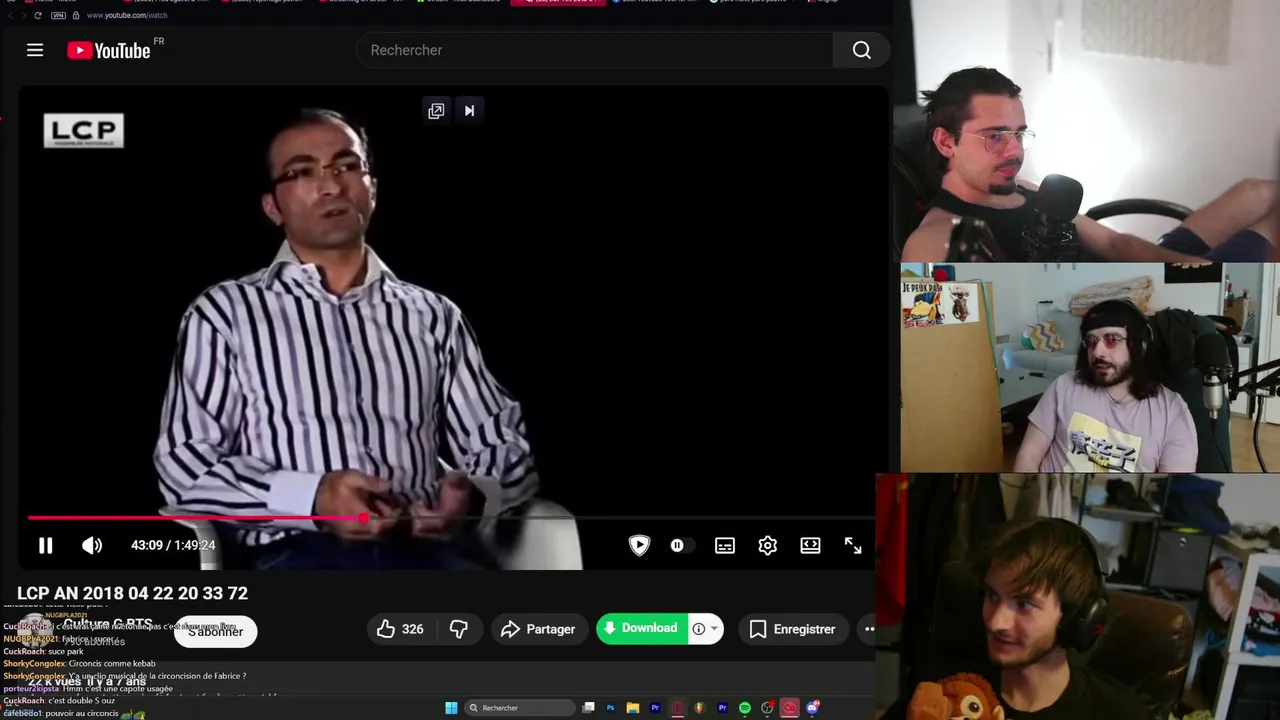The height and width of the screenshot is (720, 1280).
Task: Share the video via Partager
Action: (538, 629)
